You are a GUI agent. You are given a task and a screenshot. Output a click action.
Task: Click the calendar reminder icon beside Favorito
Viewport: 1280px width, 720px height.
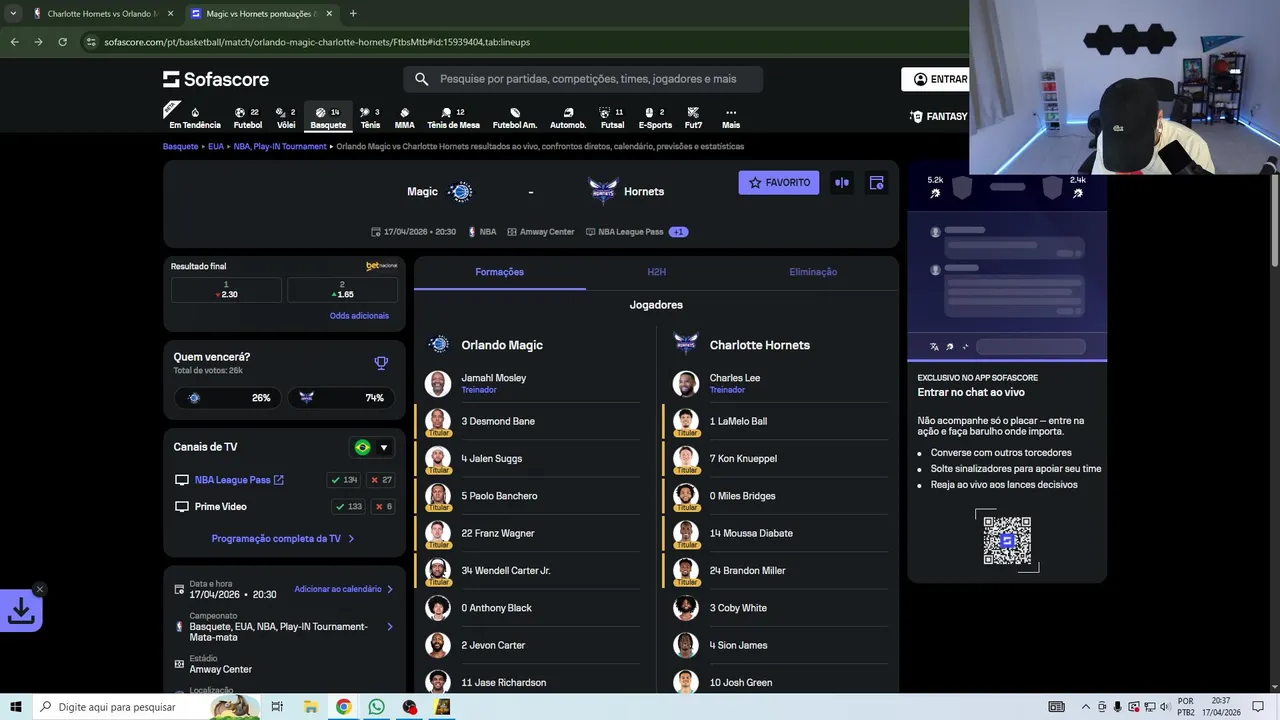[x=876, y=183]
